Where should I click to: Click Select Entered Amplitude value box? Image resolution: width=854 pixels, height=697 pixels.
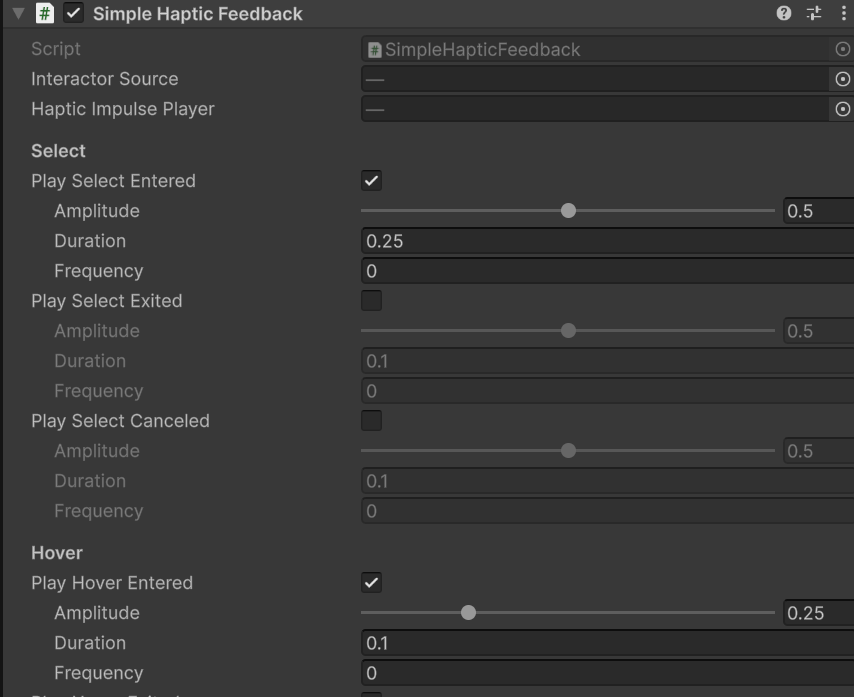(x=817, y=211)
